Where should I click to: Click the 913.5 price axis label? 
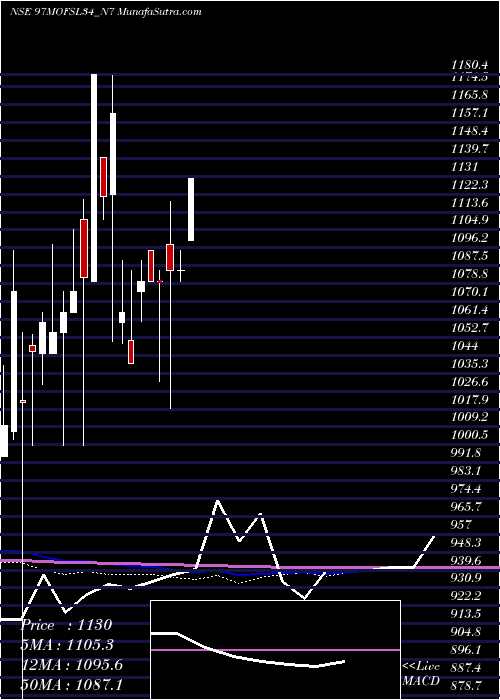467,614
